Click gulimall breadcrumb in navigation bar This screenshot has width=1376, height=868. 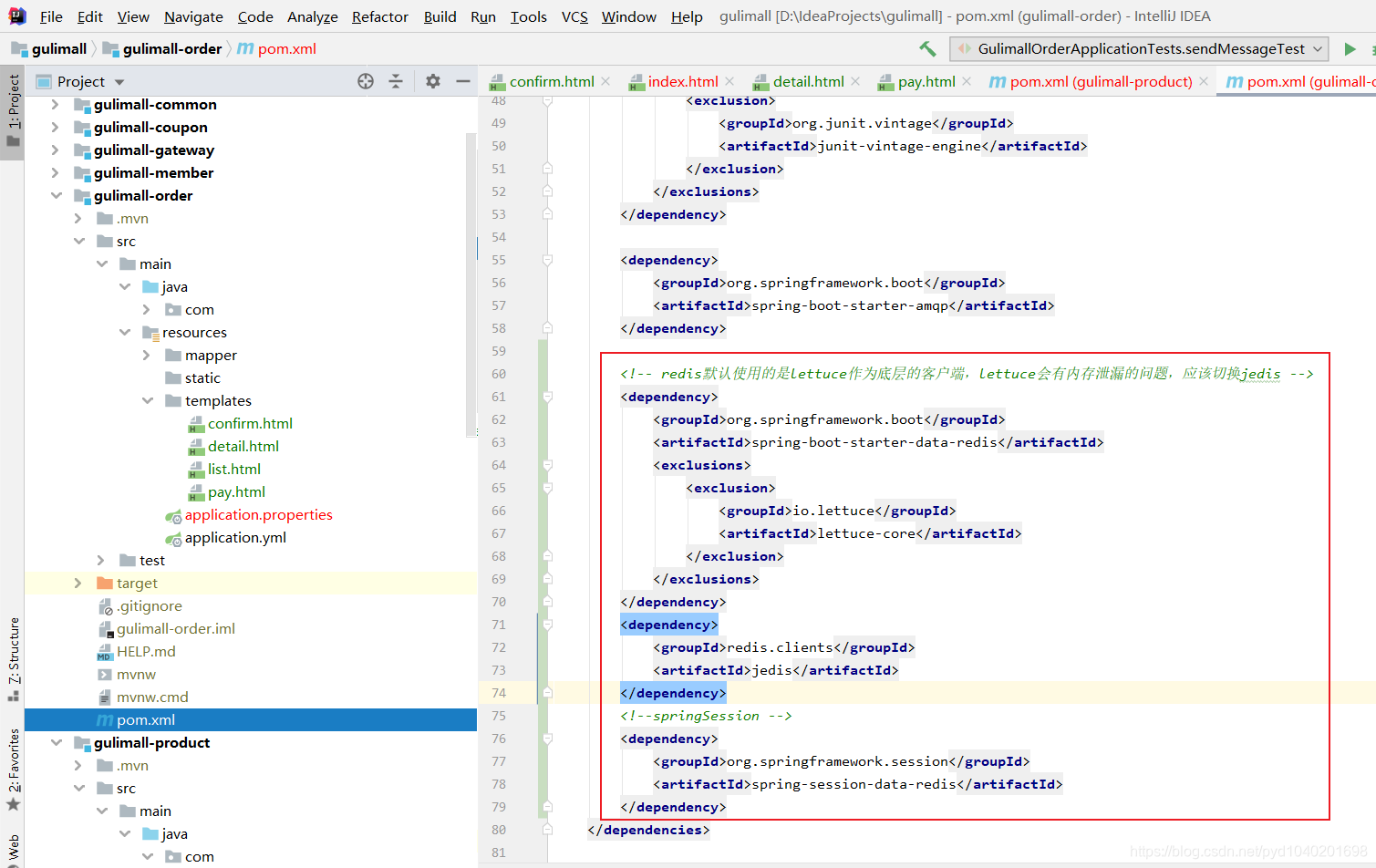[x=49, y=48]
